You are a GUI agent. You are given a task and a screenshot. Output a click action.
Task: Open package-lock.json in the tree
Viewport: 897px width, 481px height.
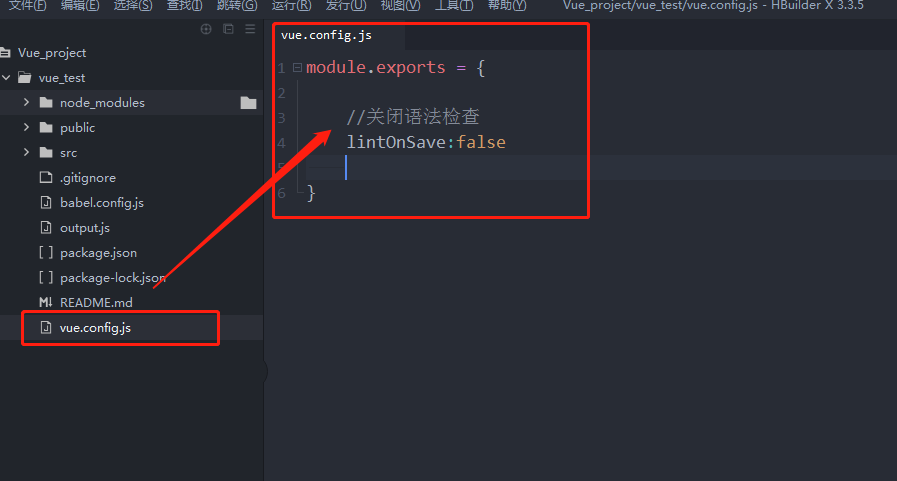[x=113, y=277]
